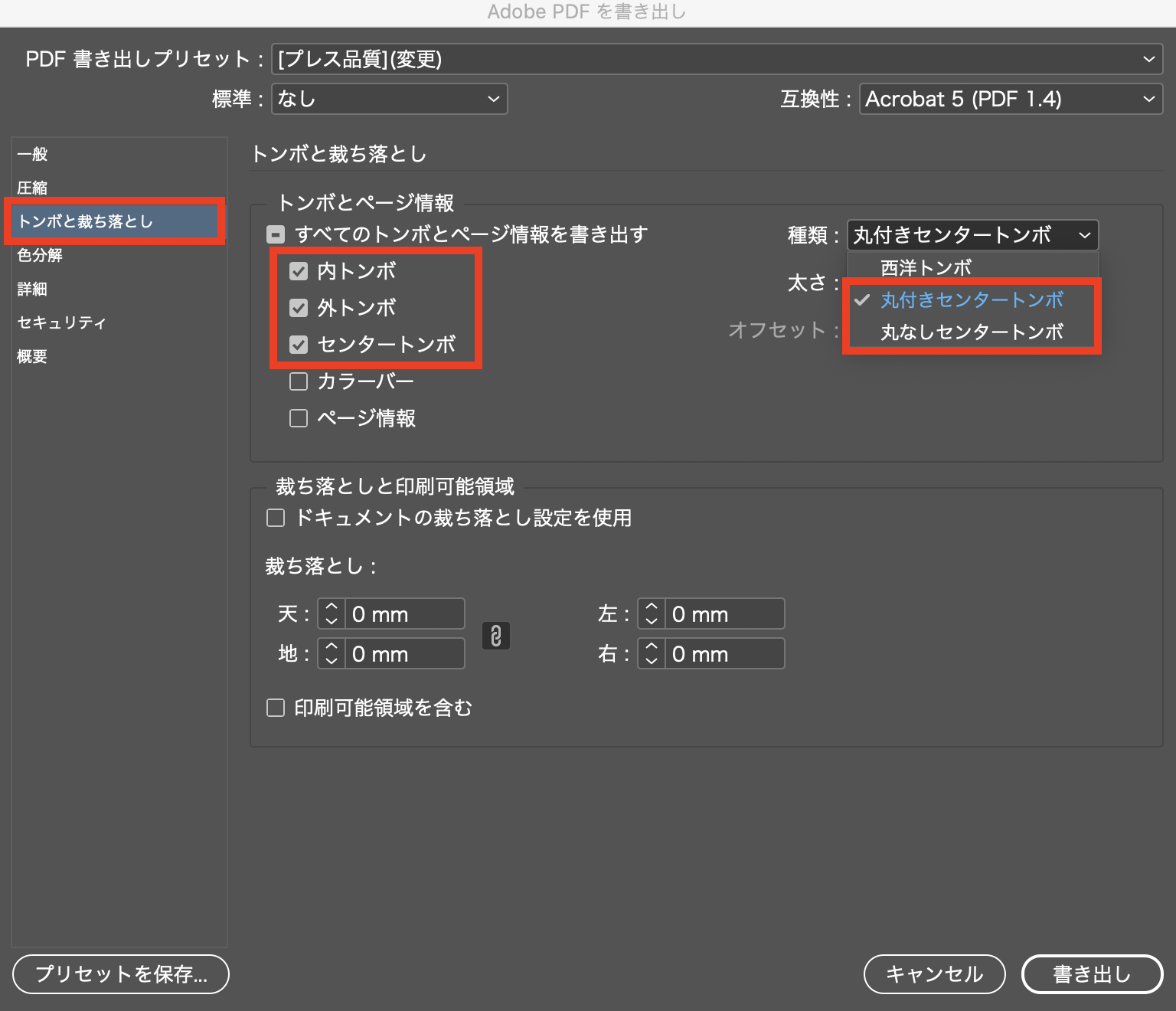Image resolution: width=1176 pixels, height=1011 pixels.
Task: Open the 標準 dropdown
Action: 389,99
